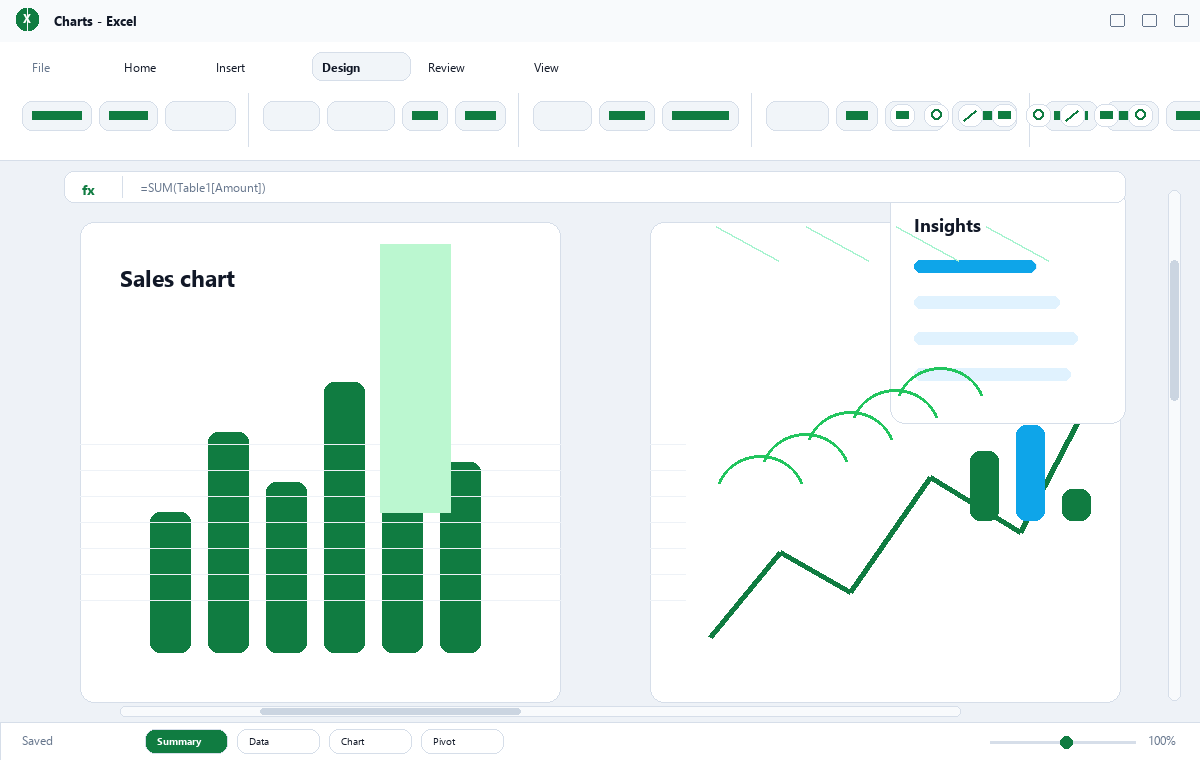The width and height of the screenshot is (1200, 760).
Task: Click the zoom slider handle
Action: click(x=1066, y=742)
